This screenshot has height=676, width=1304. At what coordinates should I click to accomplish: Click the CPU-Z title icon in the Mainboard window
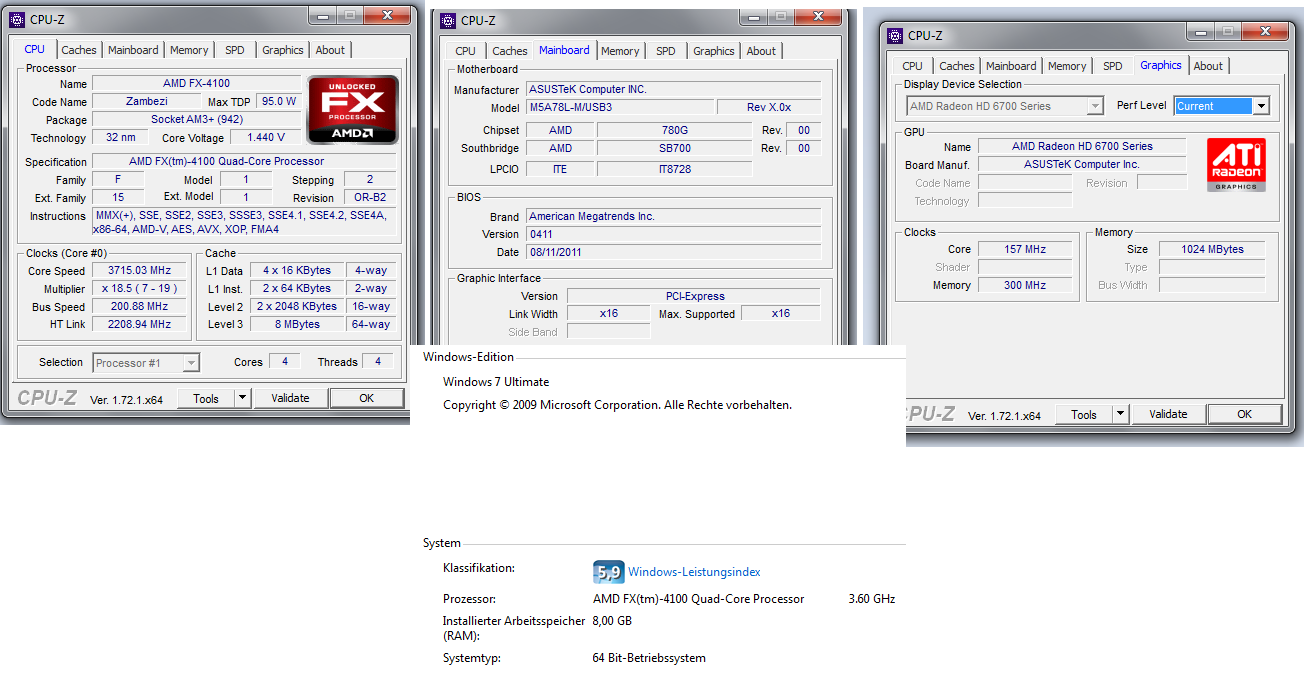pos(448,20)
